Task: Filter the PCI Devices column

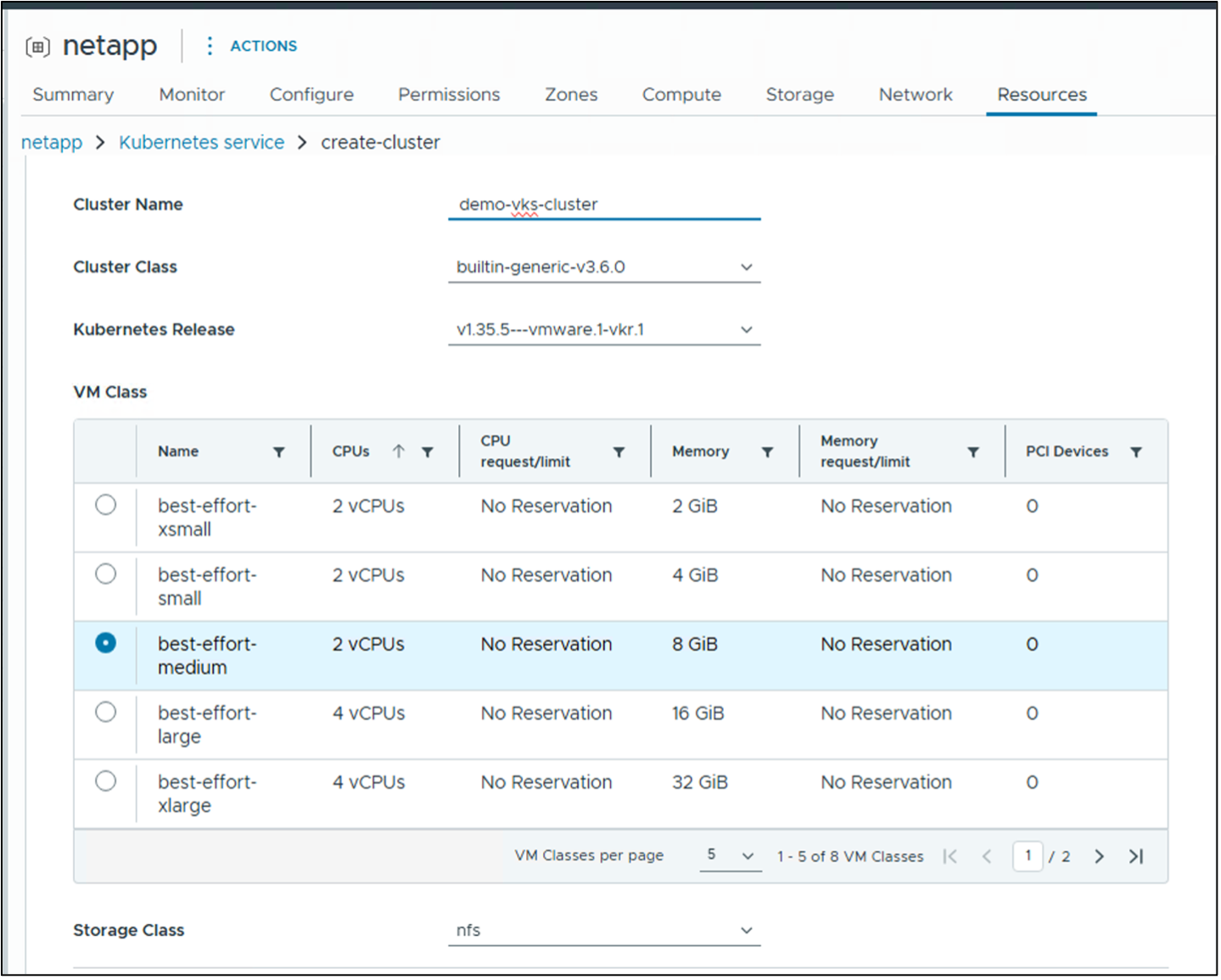Action: 1136,452
